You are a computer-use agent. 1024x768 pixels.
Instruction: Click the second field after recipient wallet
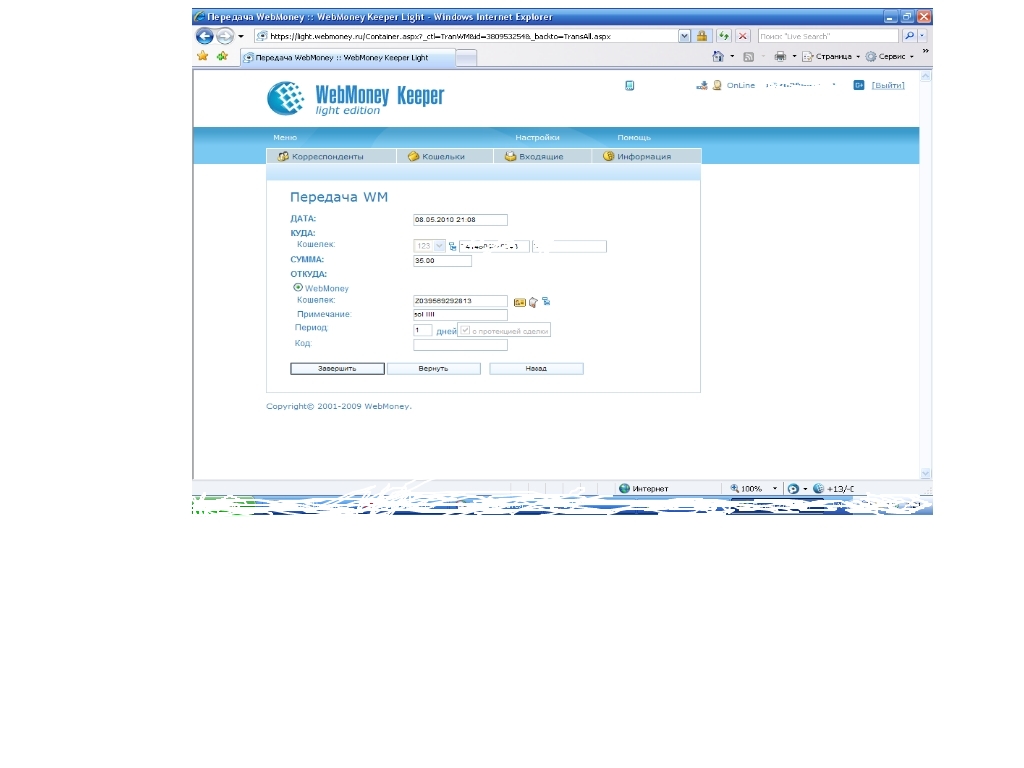click(569, 246)
